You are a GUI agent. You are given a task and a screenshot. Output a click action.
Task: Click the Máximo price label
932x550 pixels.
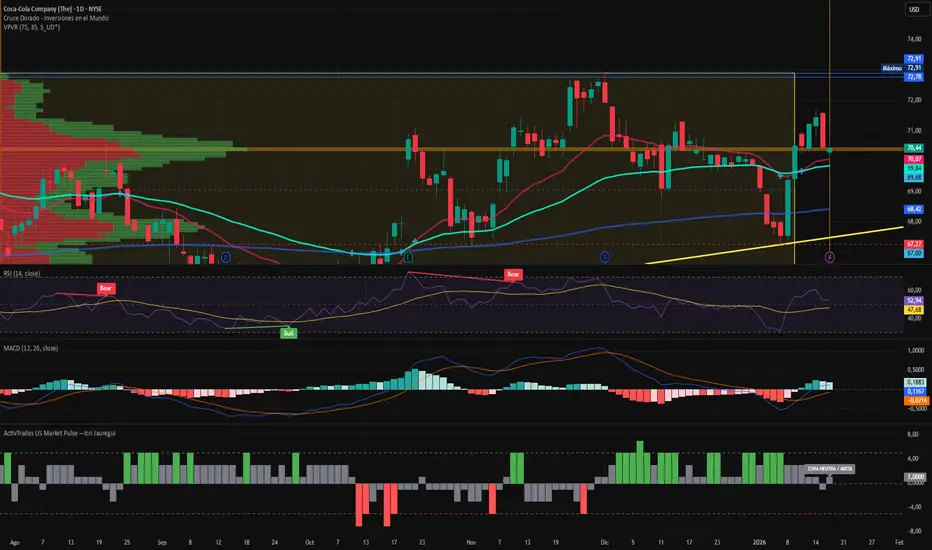click(892, 68)
